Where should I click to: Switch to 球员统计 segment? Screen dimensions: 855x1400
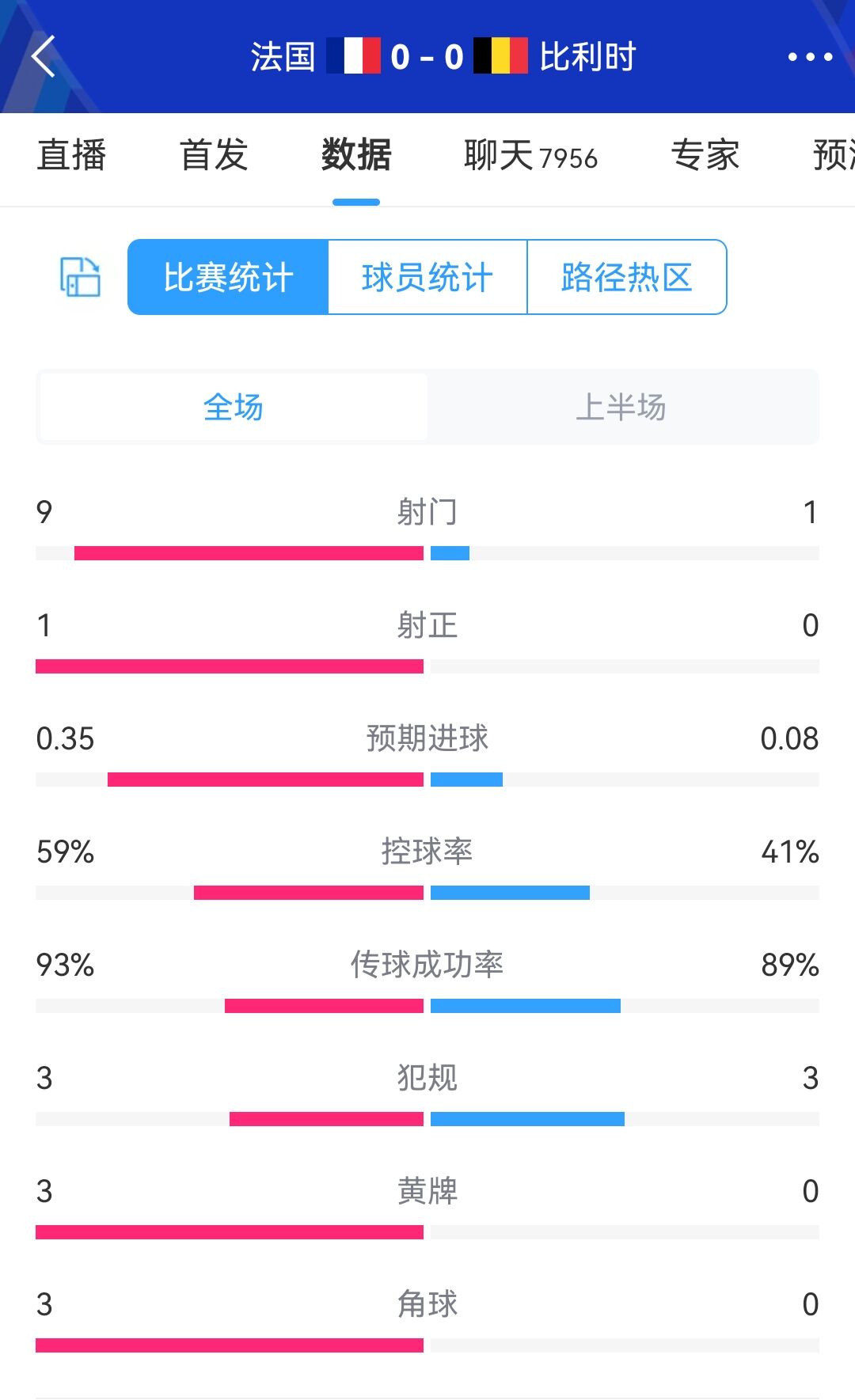click(427, 277)
